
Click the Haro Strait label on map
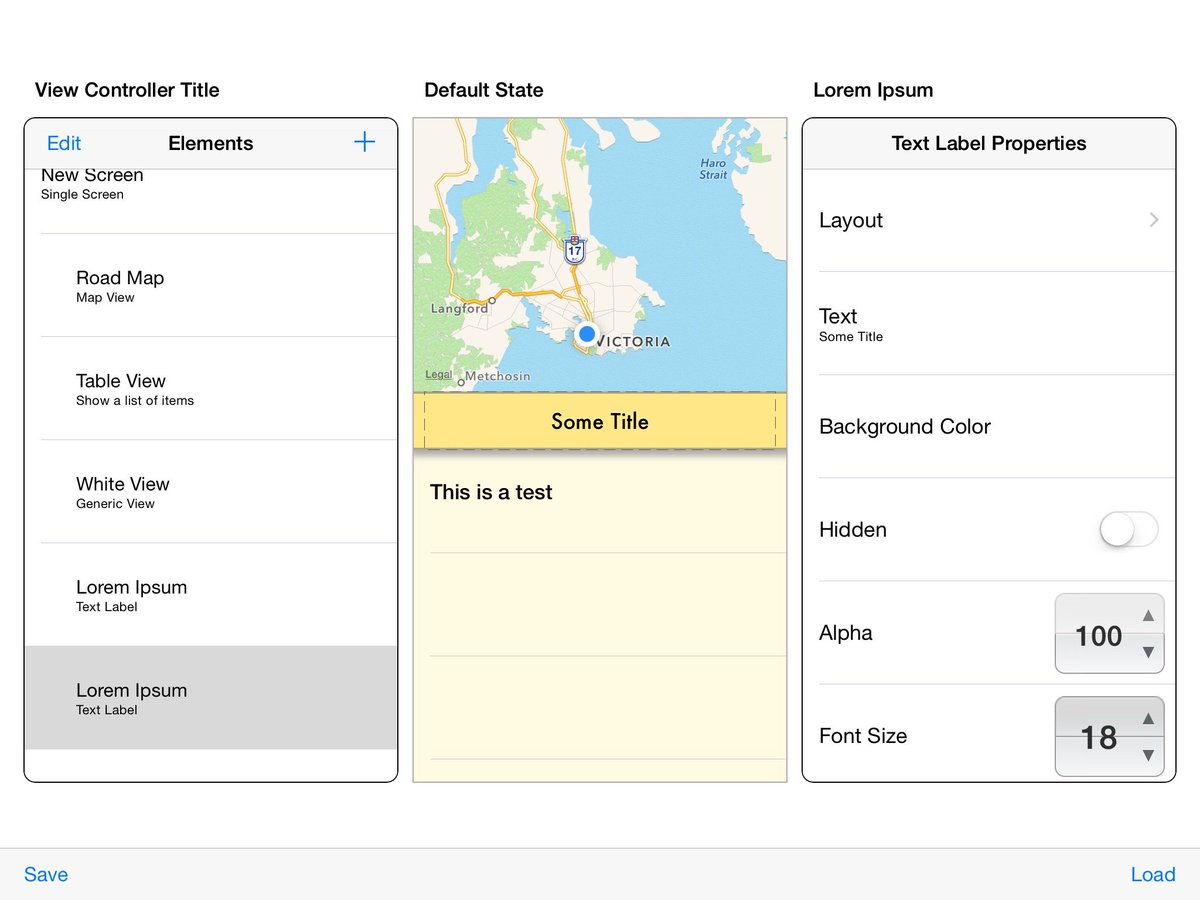point(713,169)
